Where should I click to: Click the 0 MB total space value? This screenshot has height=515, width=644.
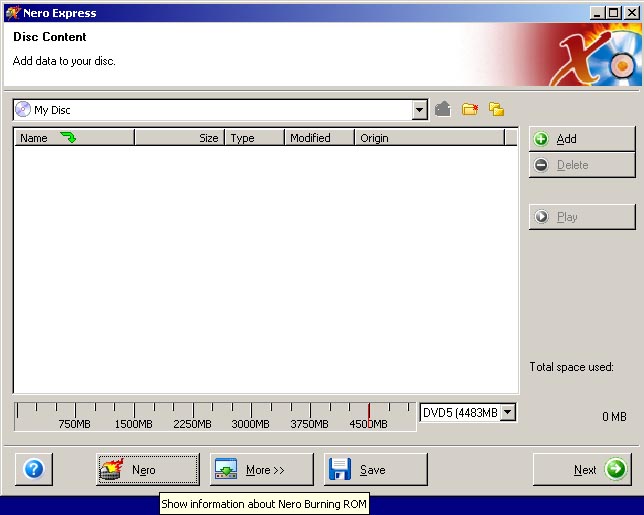click(614, 416)
